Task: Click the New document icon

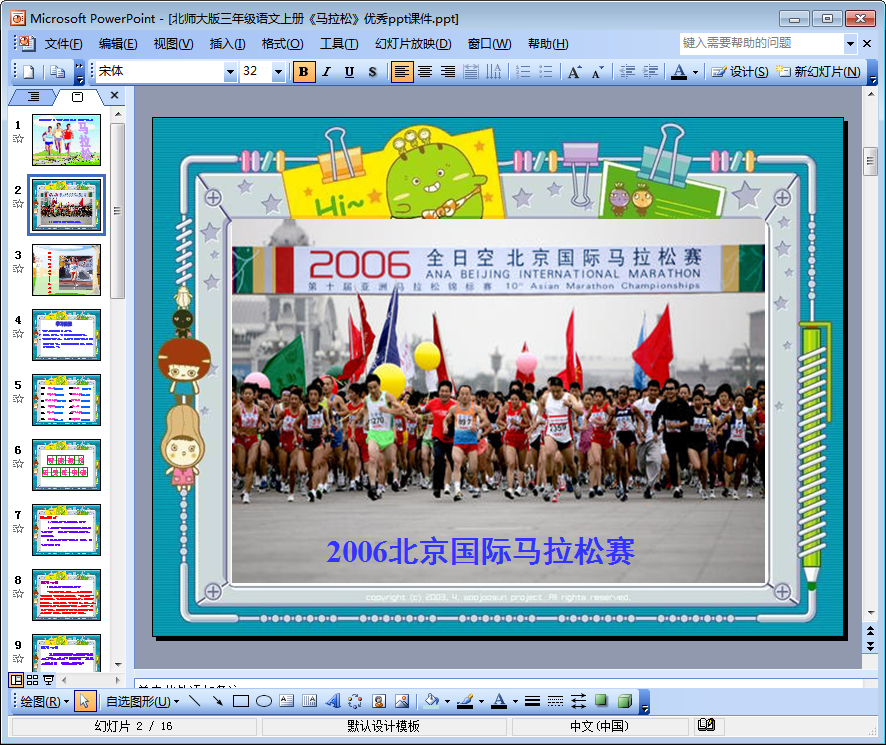Action: tap(28, 72)
